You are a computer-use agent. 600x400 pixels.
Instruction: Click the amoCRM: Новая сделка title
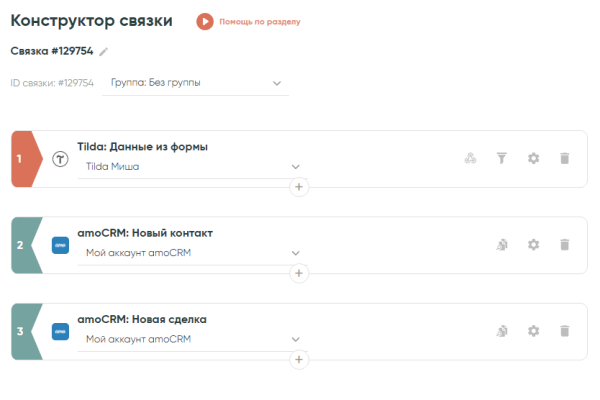[x=142, y=319]
